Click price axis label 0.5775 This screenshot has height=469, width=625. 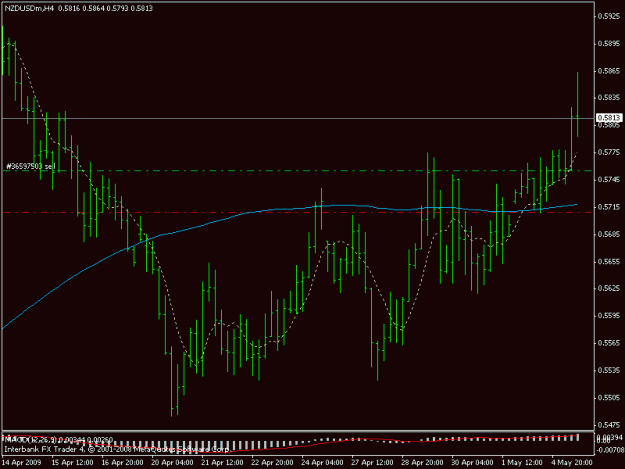609,153
